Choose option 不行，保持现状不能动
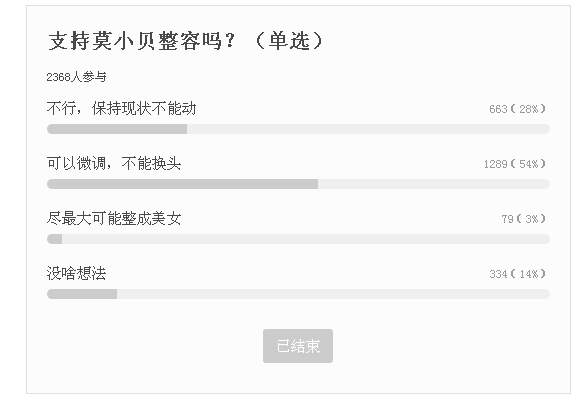The width and height of the screenshot is (577, 413). (121, 109)
